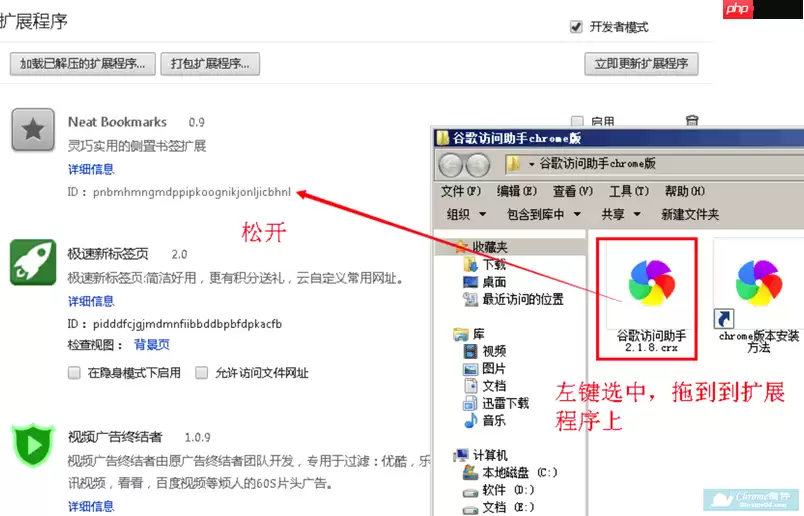Screen dimensions: 804x516
Task: Check 在隐身模式下启用 for 极速新标签页
Action: tap(74, 372)
